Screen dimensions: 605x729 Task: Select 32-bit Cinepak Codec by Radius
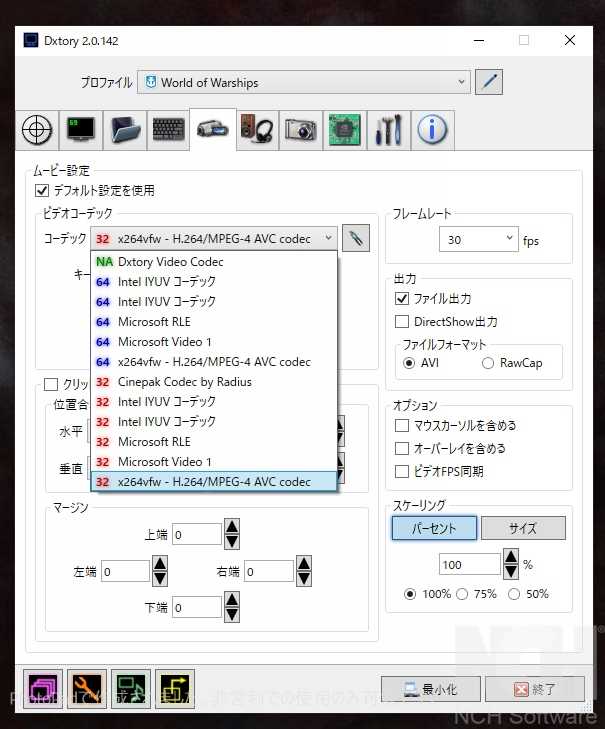point(213,382)
